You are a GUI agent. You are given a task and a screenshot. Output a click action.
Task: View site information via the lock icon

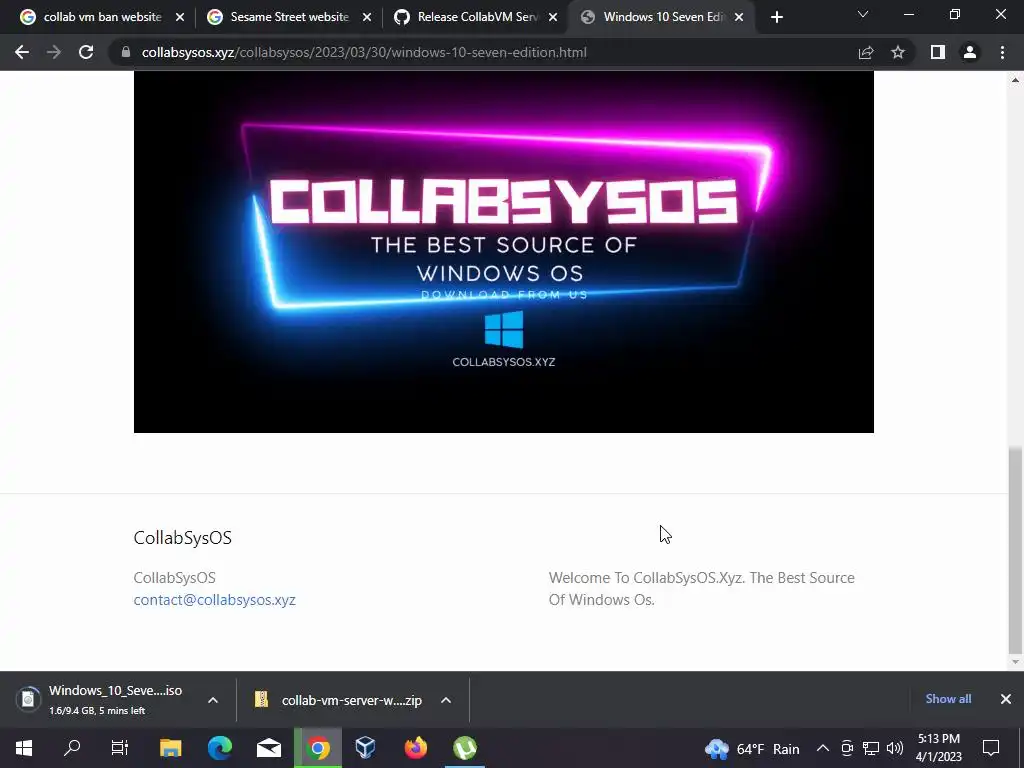point(125,52)
